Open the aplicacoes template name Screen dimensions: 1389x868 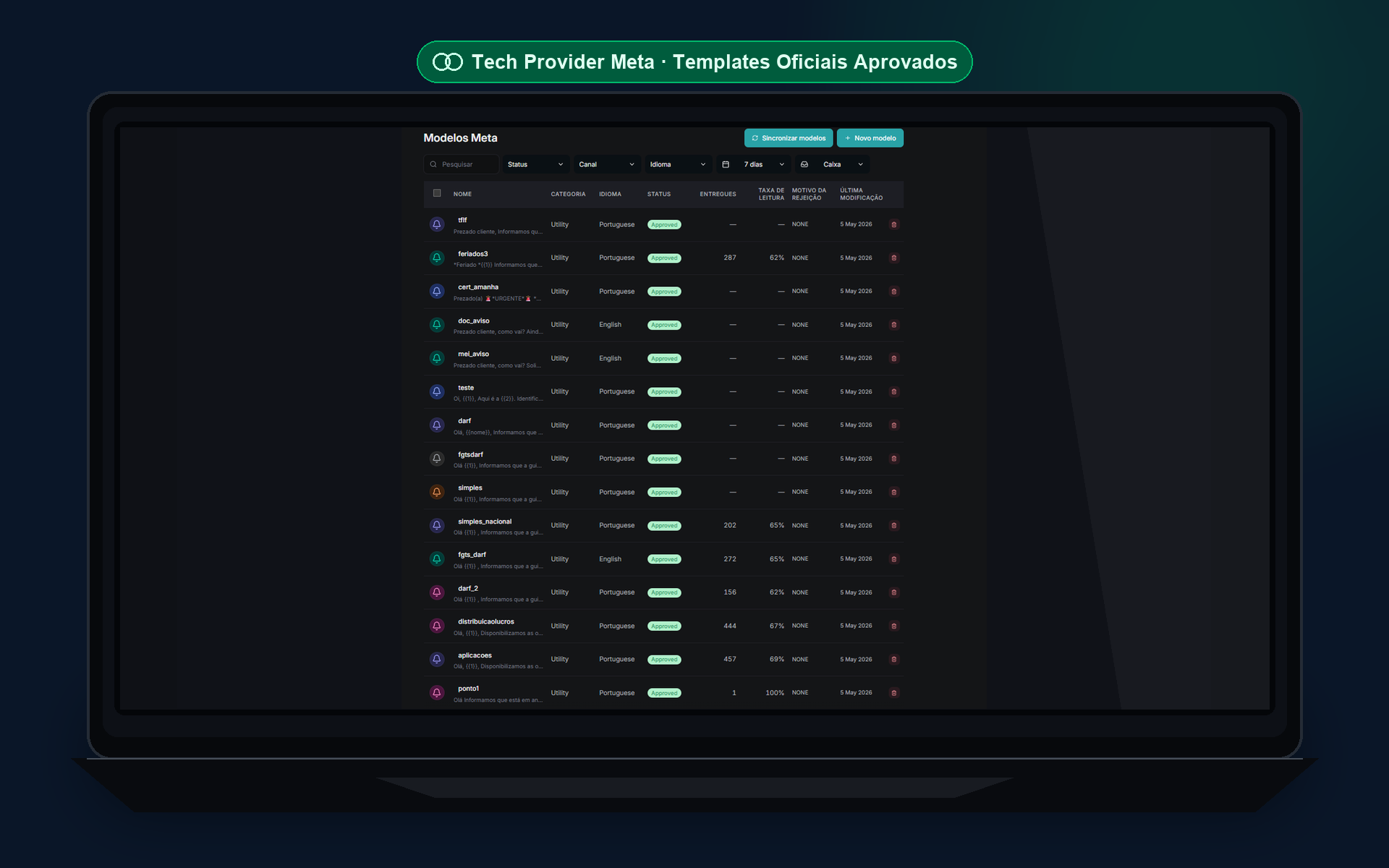pos(475,655)
